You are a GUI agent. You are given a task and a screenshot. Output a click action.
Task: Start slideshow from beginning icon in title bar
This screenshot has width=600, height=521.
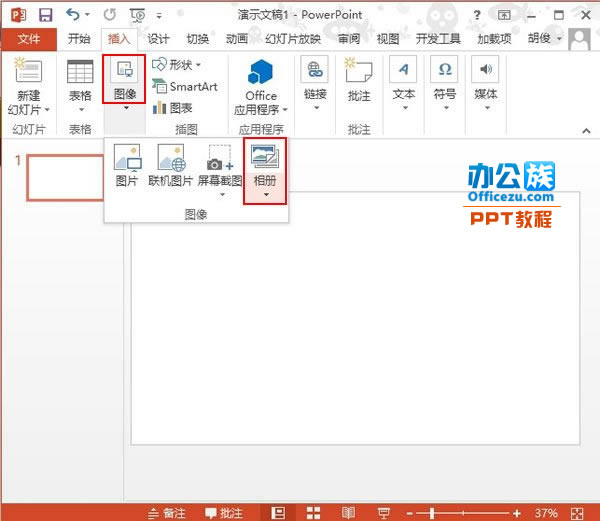click(137, 15)
